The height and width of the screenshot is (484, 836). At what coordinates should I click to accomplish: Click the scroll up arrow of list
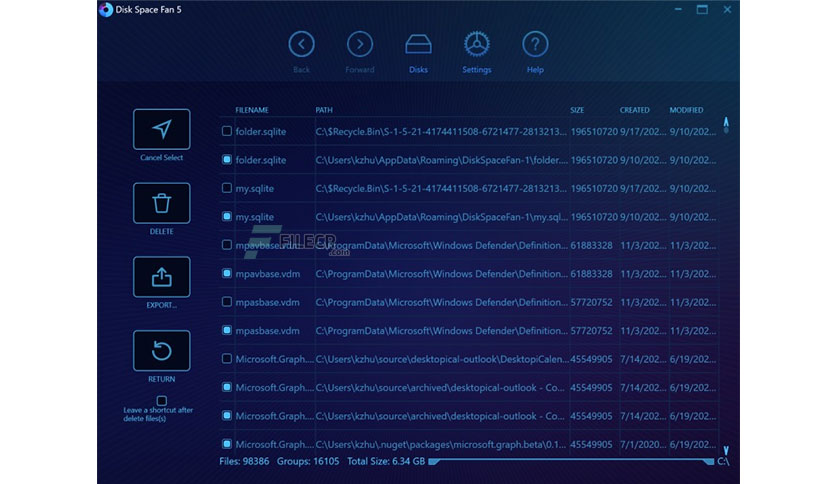726,122
